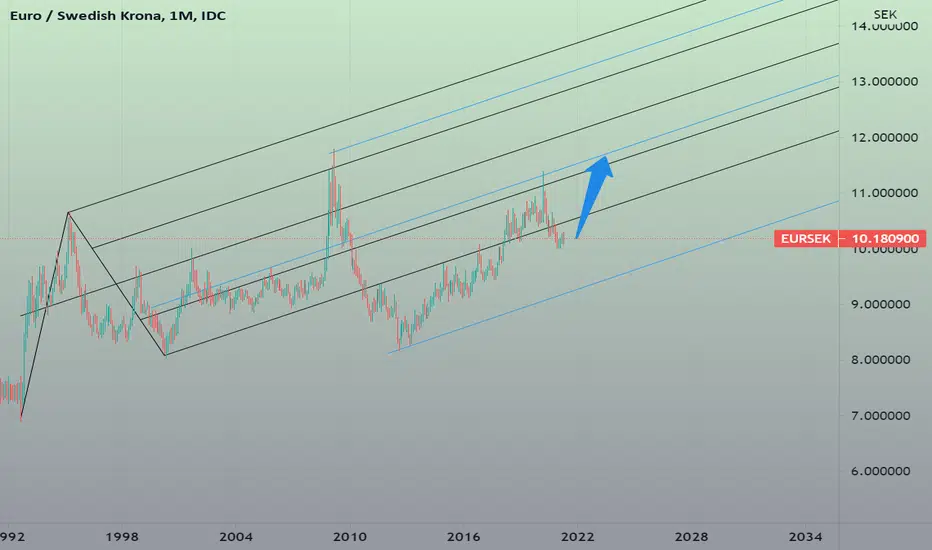Click the 12.000000 price axis label
This screenshot has height=550, width=932.
(x=884, y=137)
